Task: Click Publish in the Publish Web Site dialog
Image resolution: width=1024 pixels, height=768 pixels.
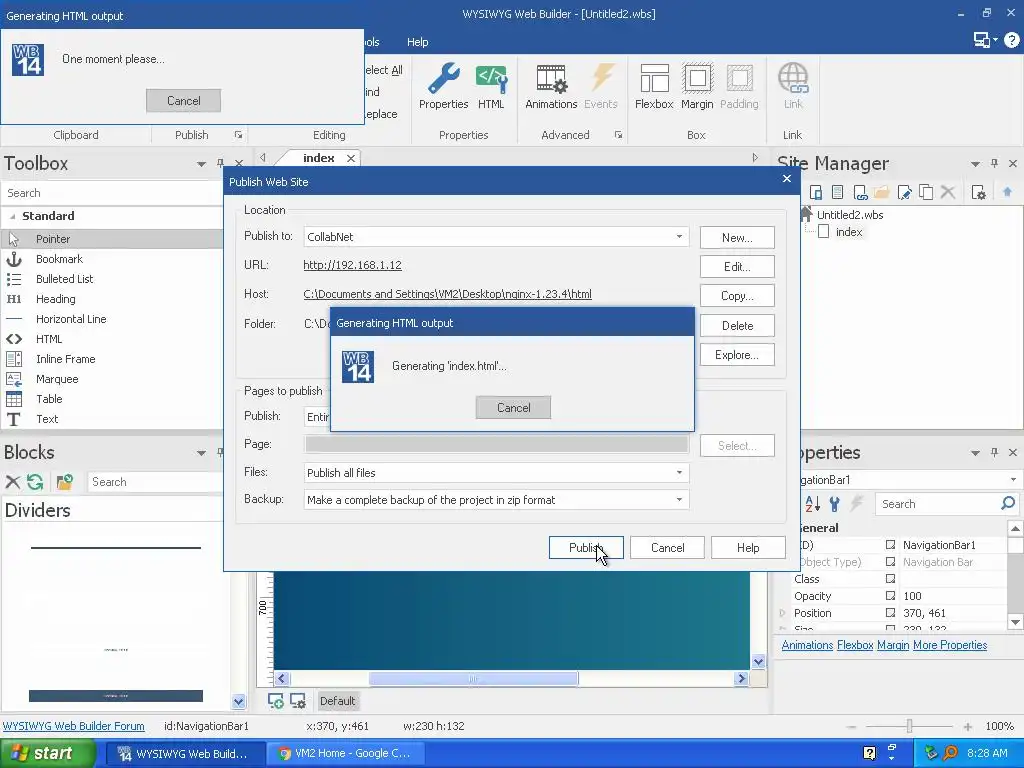Action: (586, 548)
